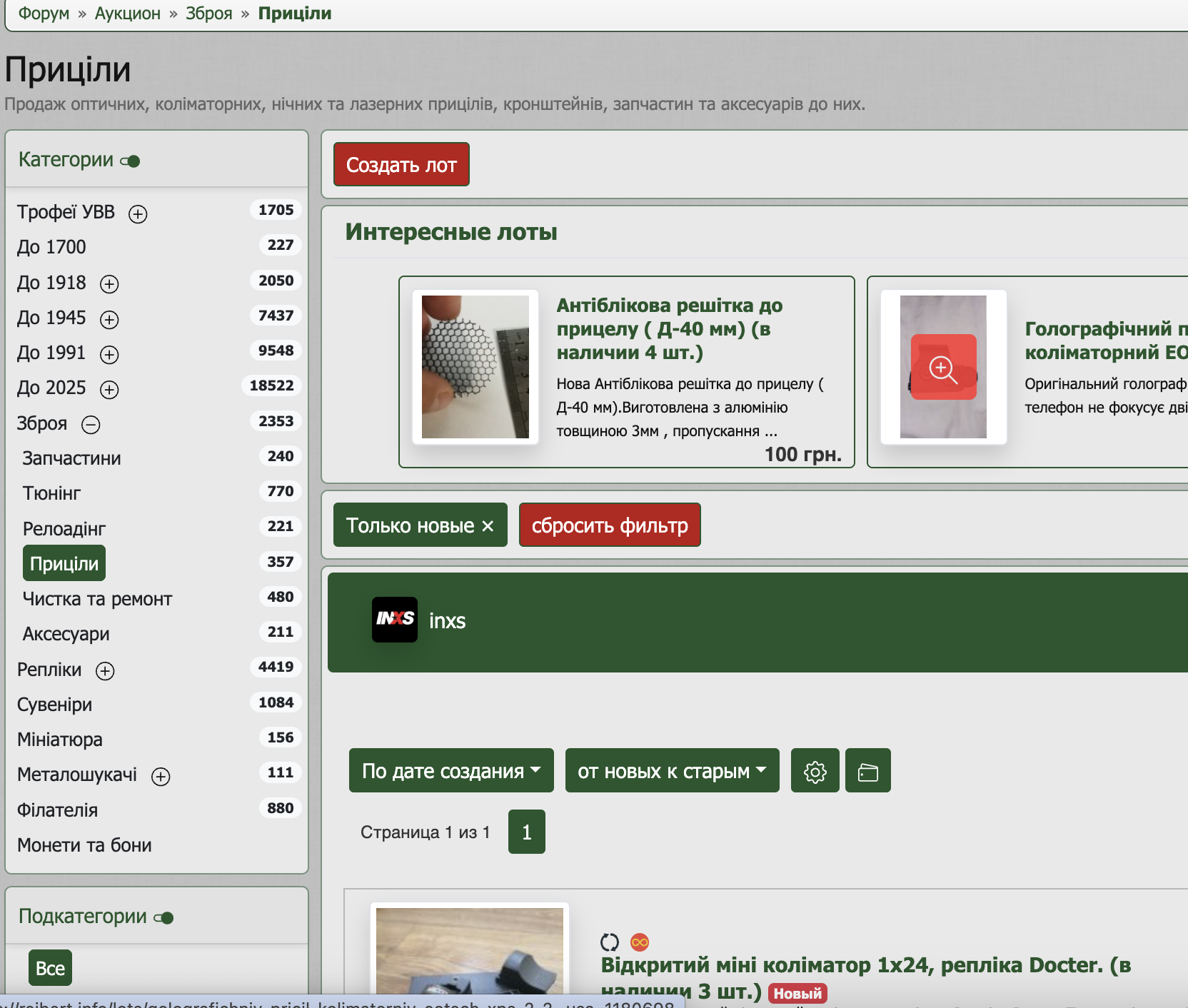The width and height of the screenshot is (1188, 1008).
Task: Click the folder view icon button
Action: point(867,771)
